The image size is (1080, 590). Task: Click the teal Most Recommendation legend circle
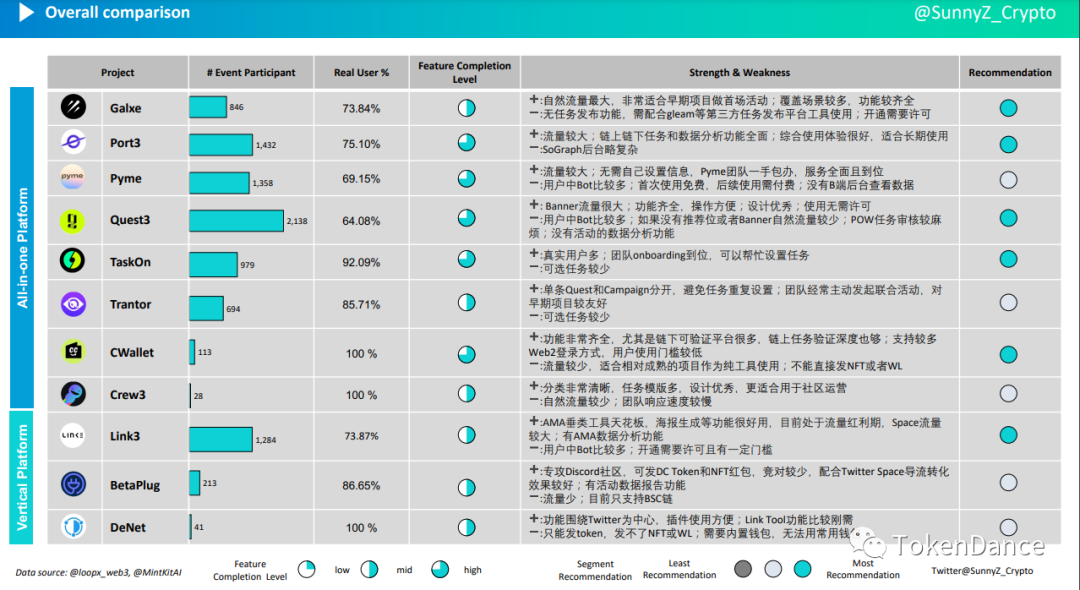coord(802,569)
